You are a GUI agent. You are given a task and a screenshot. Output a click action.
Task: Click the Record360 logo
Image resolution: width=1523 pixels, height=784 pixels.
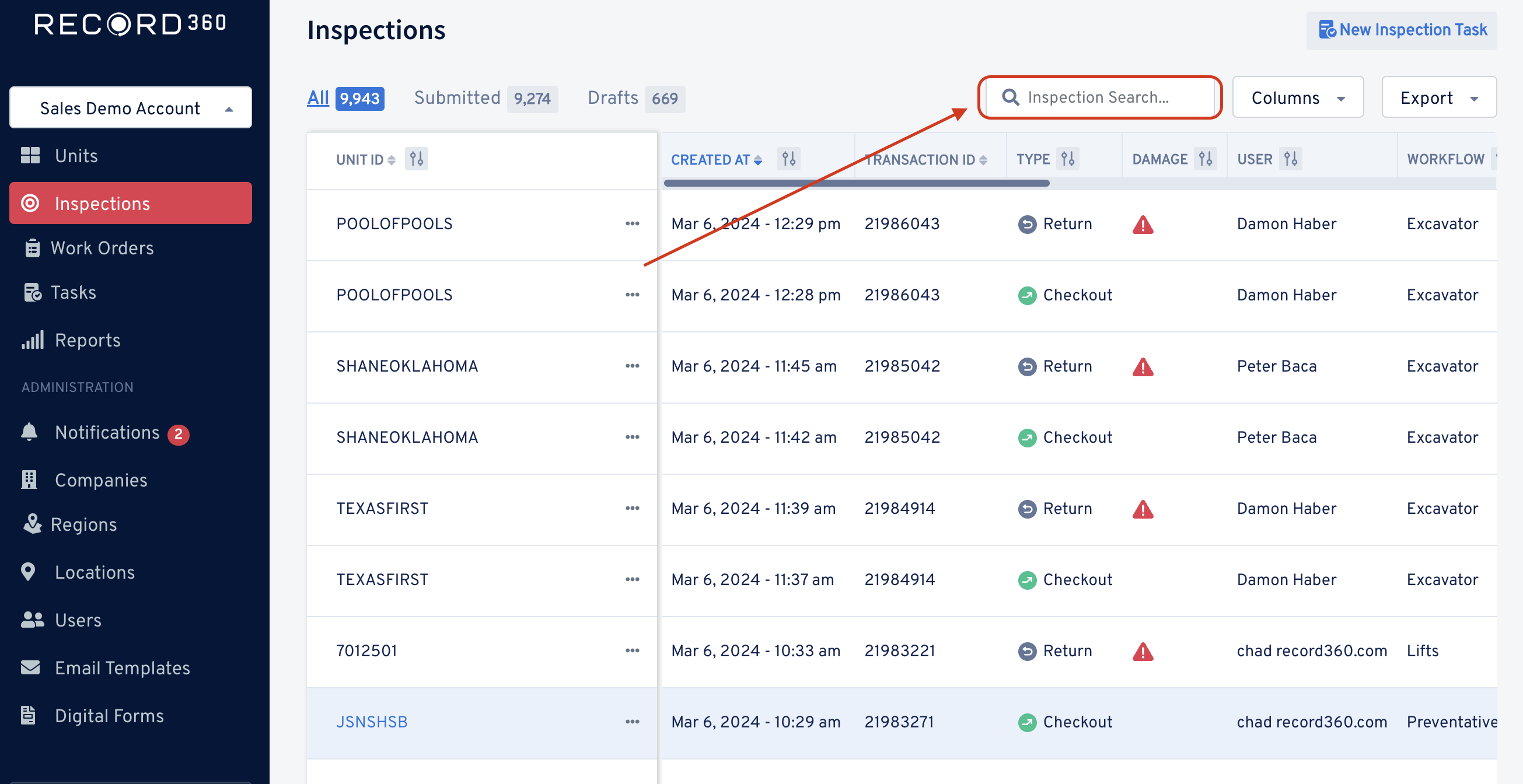tap(131, 24)
